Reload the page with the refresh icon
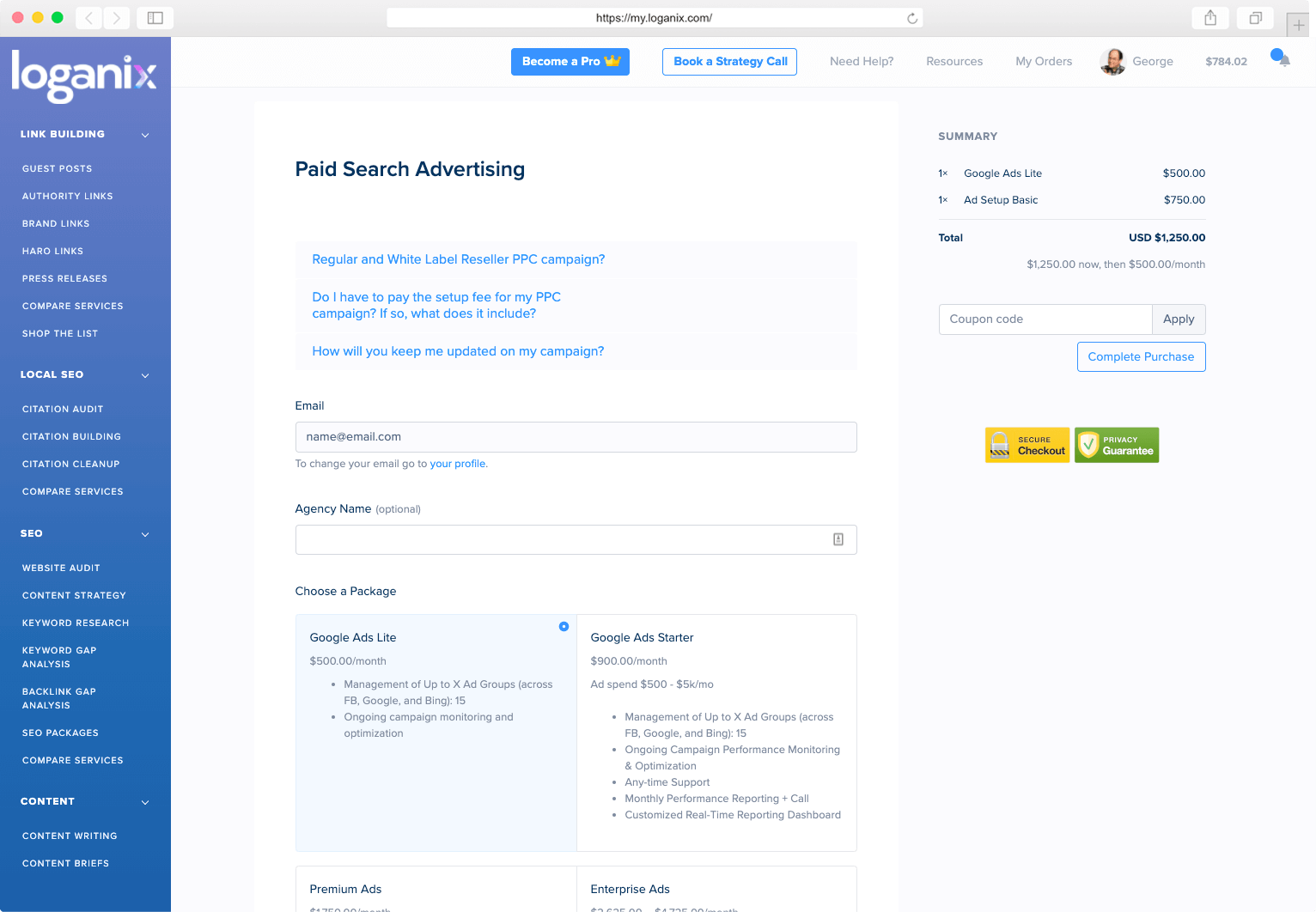The height and width of the screenshot is (912, 1316). coord(912,18)
